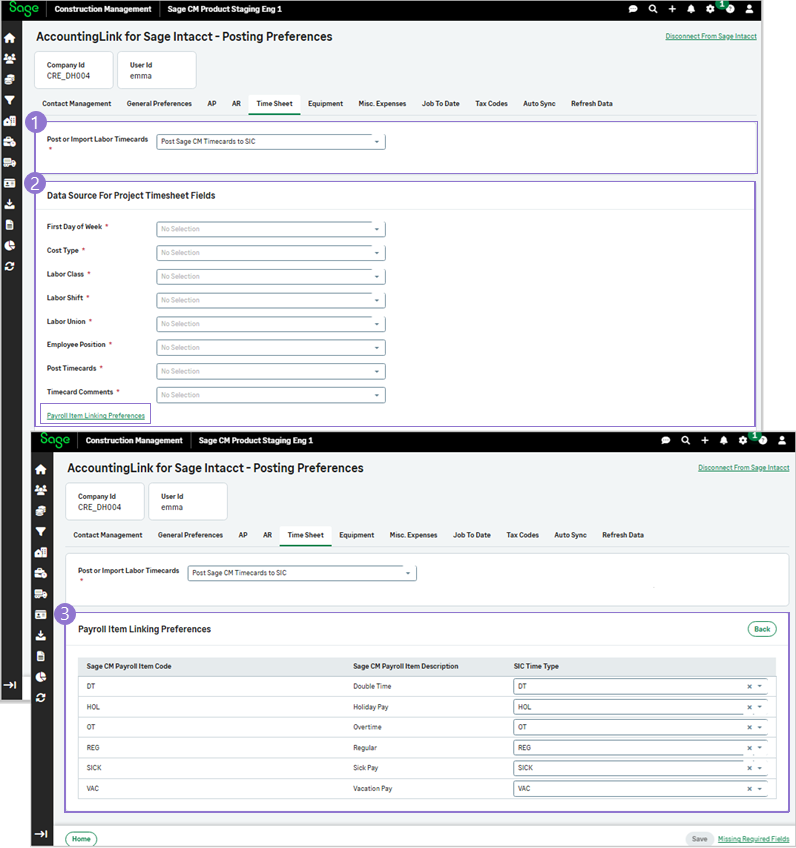Open the chat bubble icon in the upper window's header

(x=633, y=9)
